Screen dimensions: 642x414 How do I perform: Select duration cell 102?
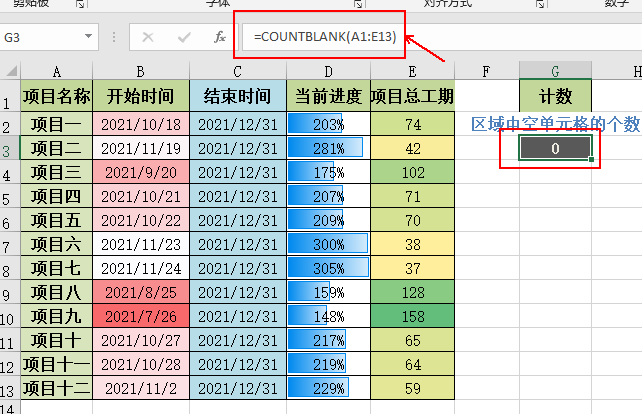412,172
